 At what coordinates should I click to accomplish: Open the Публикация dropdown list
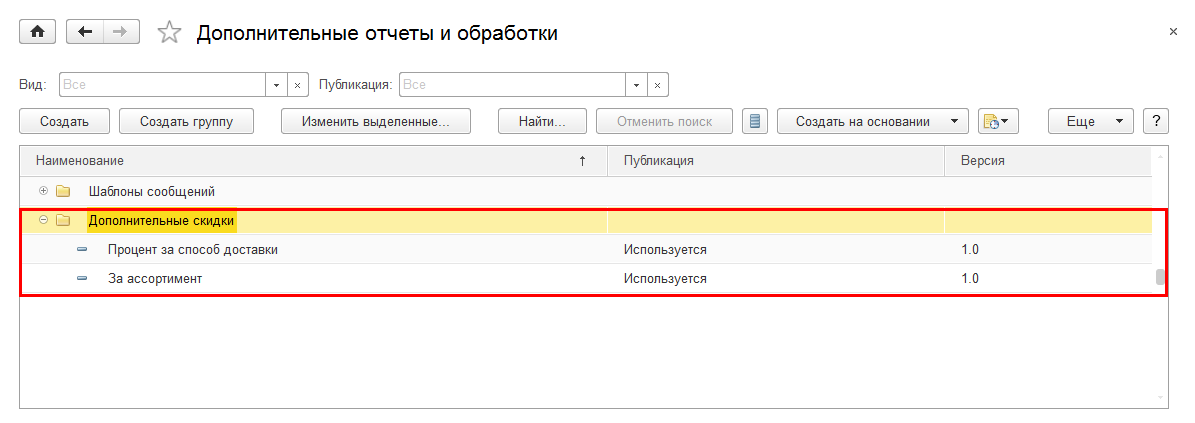(x=636, y=86)
